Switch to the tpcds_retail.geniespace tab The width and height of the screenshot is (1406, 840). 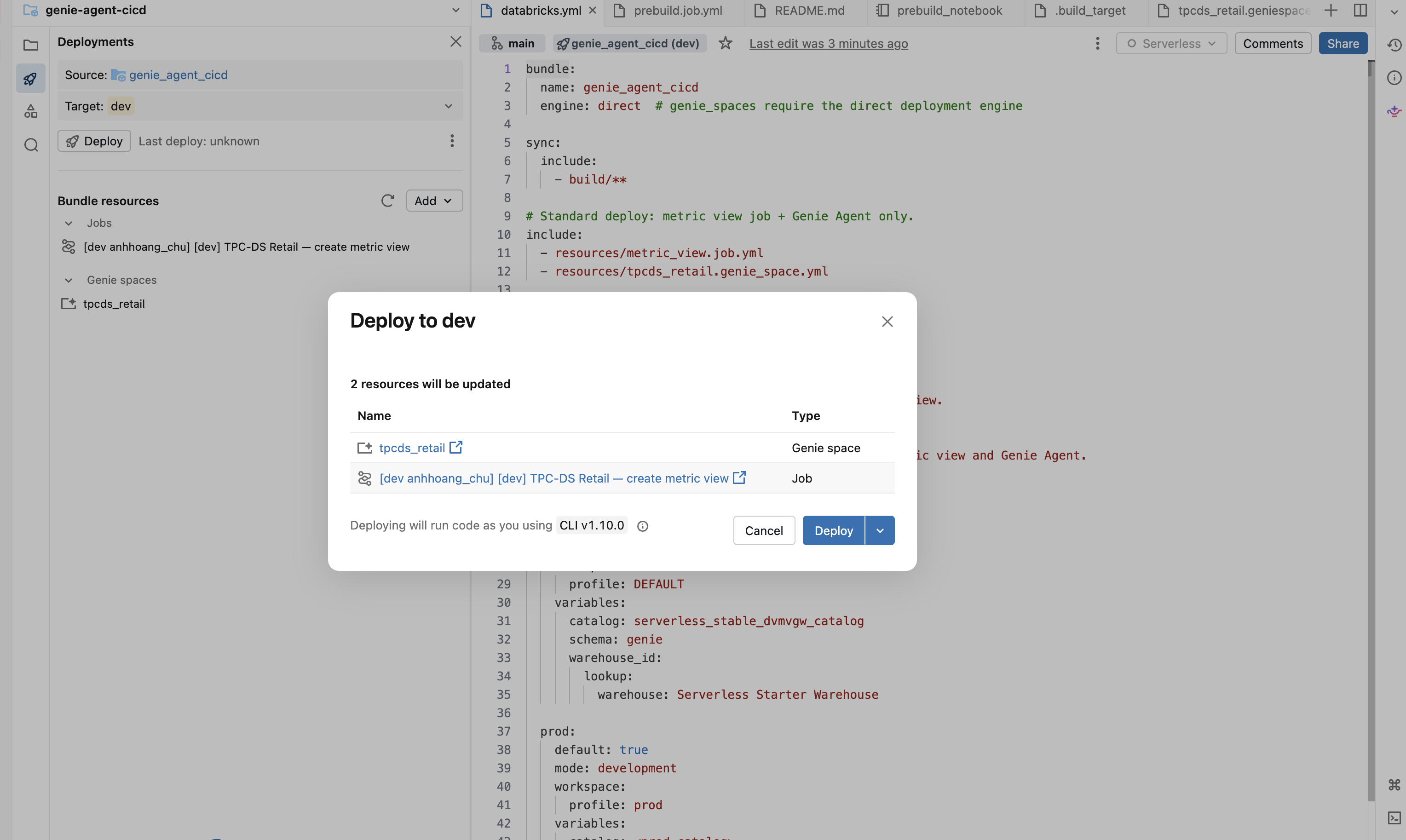tap(1234, 10)
